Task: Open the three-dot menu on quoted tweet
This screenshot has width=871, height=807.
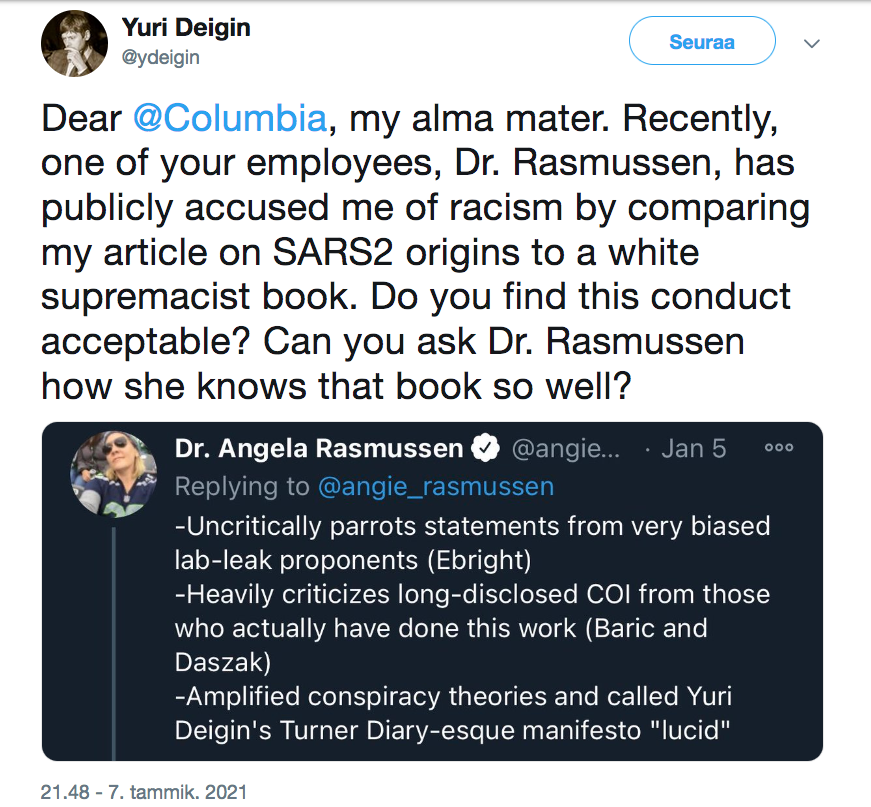Action: pos(779,448)
